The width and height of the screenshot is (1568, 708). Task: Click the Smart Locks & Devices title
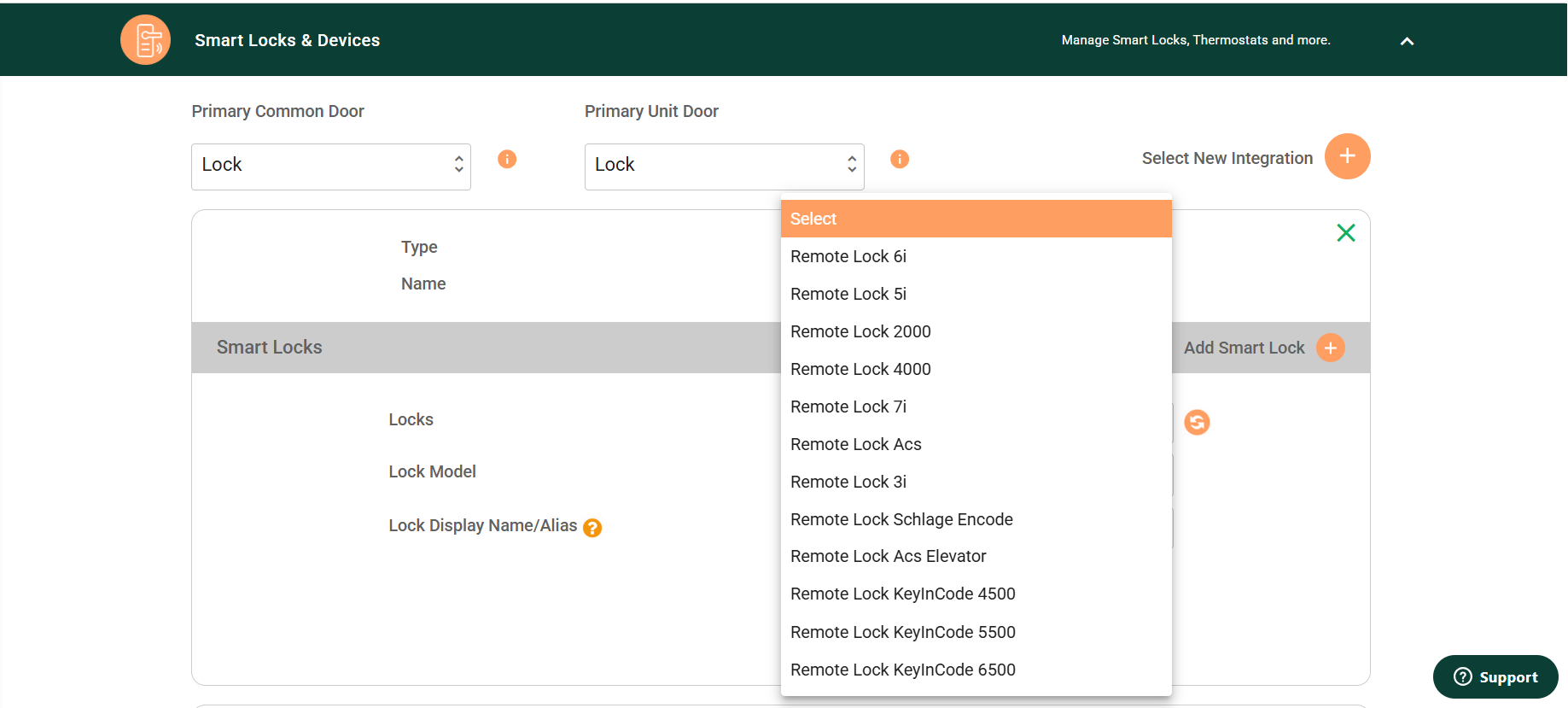(287, 40)
